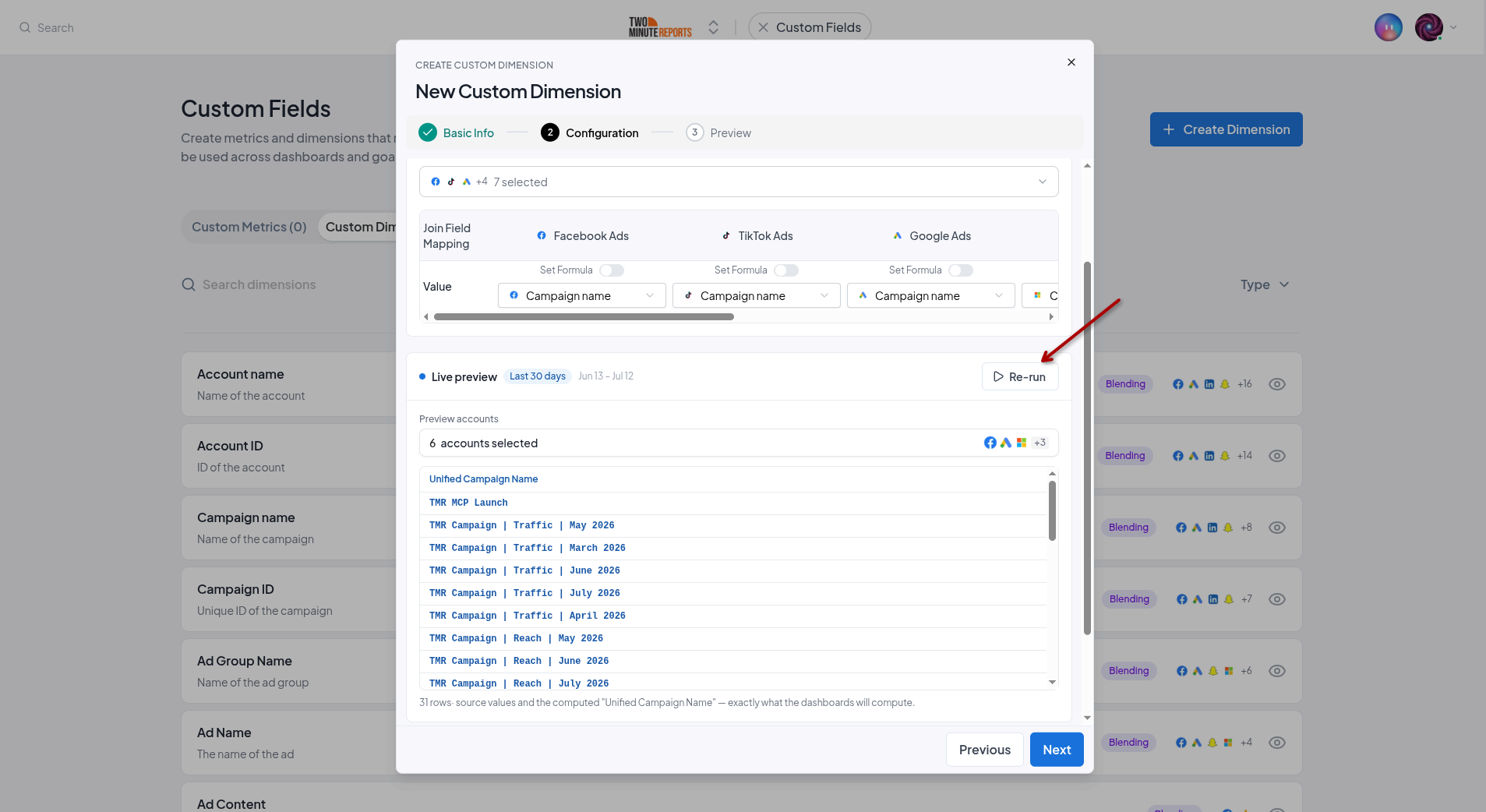Toggle visibility eye for Campaign ID

coord(1277,599)
